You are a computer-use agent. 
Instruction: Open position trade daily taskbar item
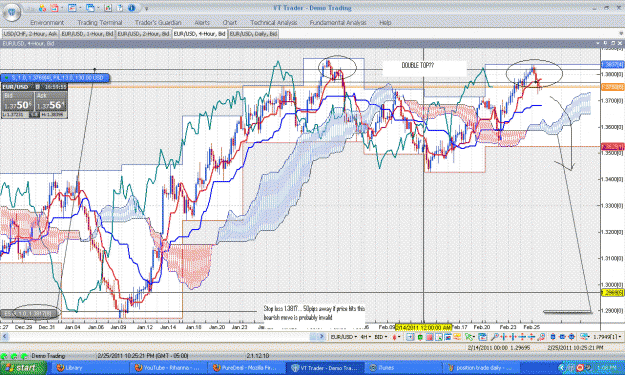click(482, 367)
